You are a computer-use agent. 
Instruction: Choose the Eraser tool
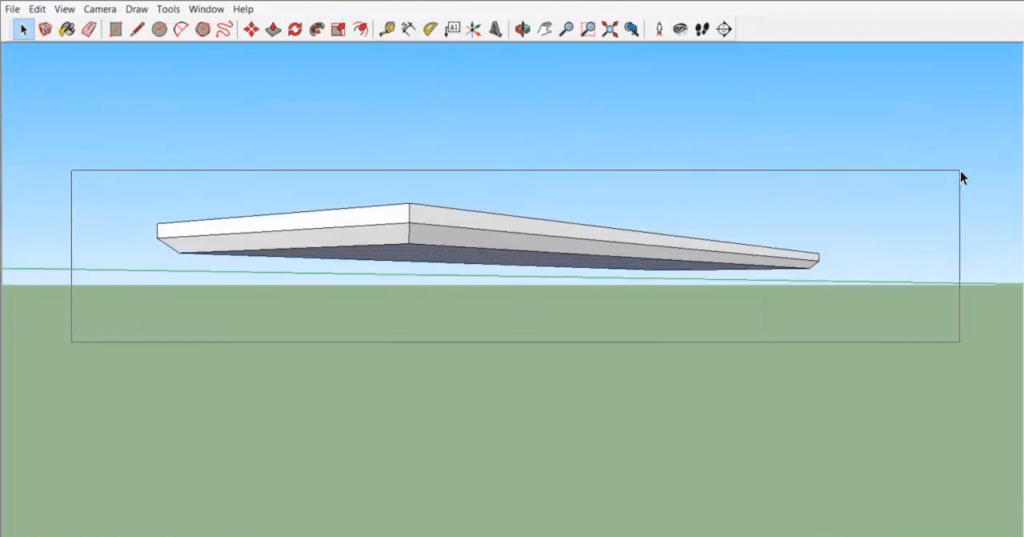tap(88, 29)
